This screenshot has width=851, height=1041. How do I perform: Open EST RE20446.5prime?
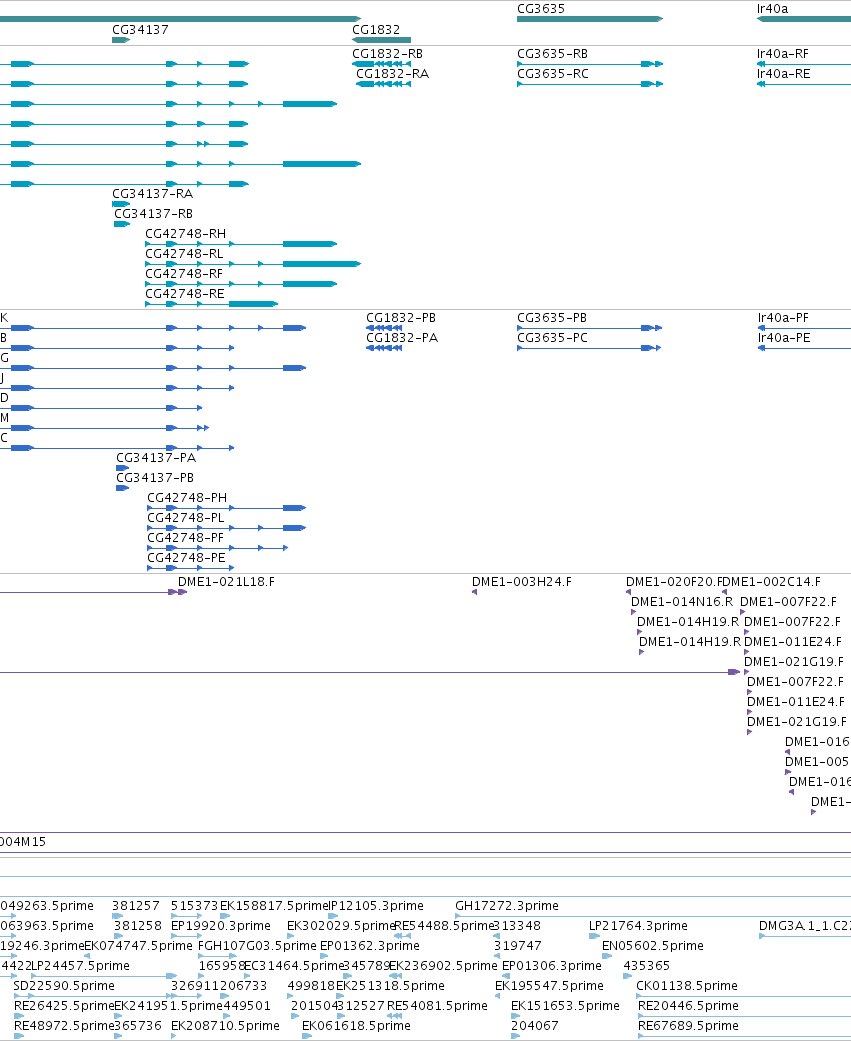coord(688,1006)
